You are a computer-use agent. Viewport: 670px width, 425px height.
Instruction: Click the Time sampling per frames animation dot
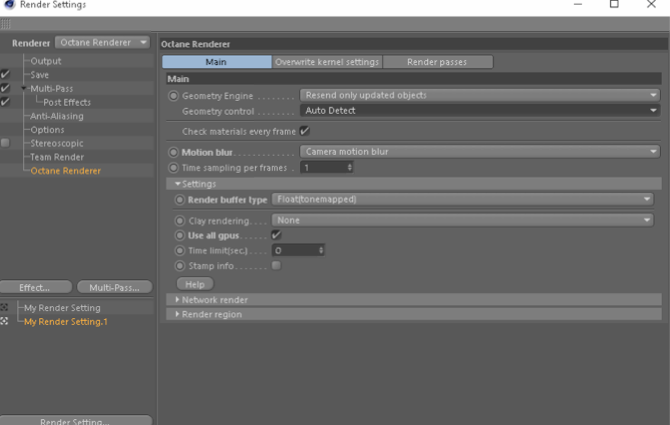[173, 168]
